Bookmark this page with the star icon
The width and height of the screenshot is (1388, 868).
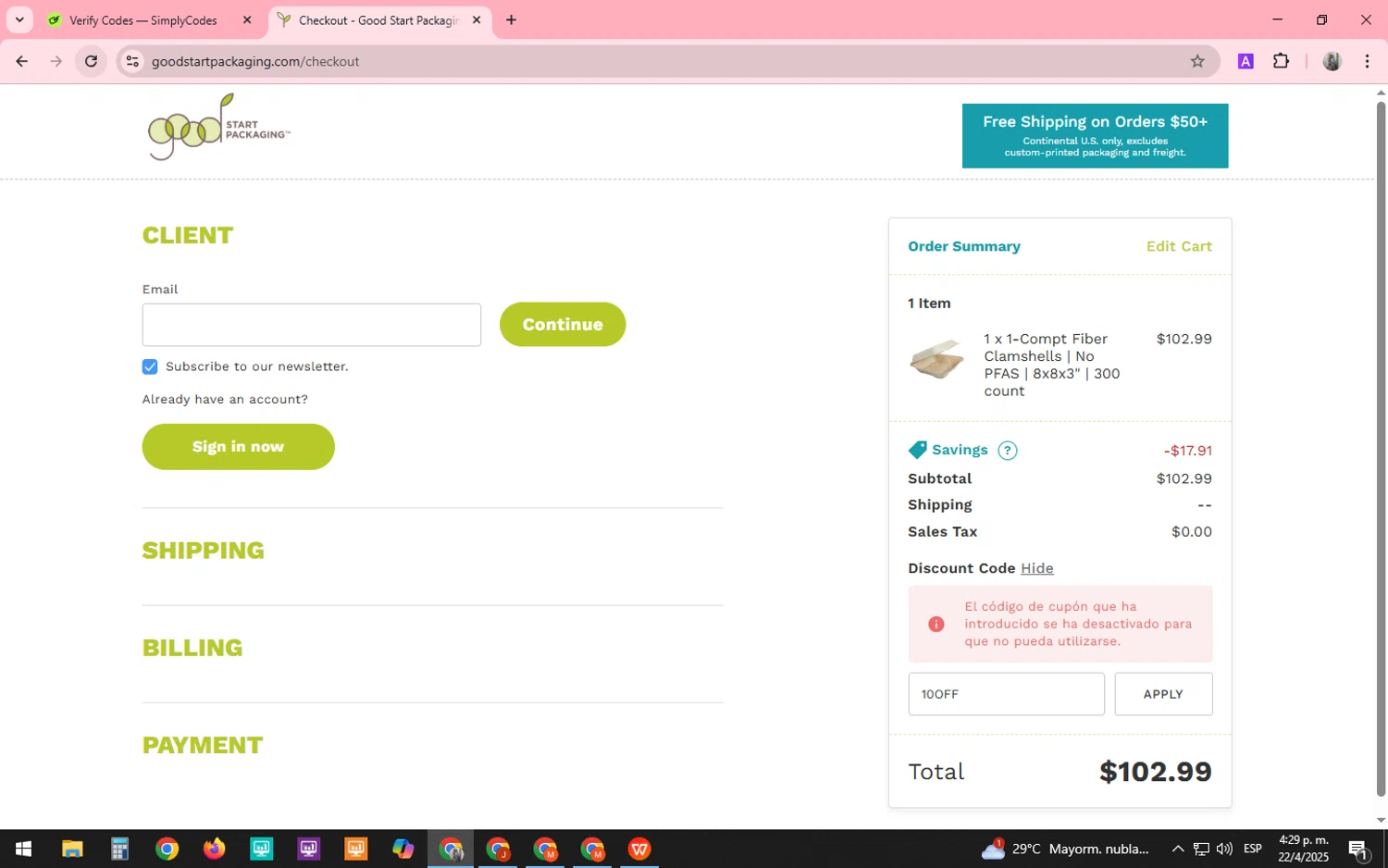click(1197, 61)
